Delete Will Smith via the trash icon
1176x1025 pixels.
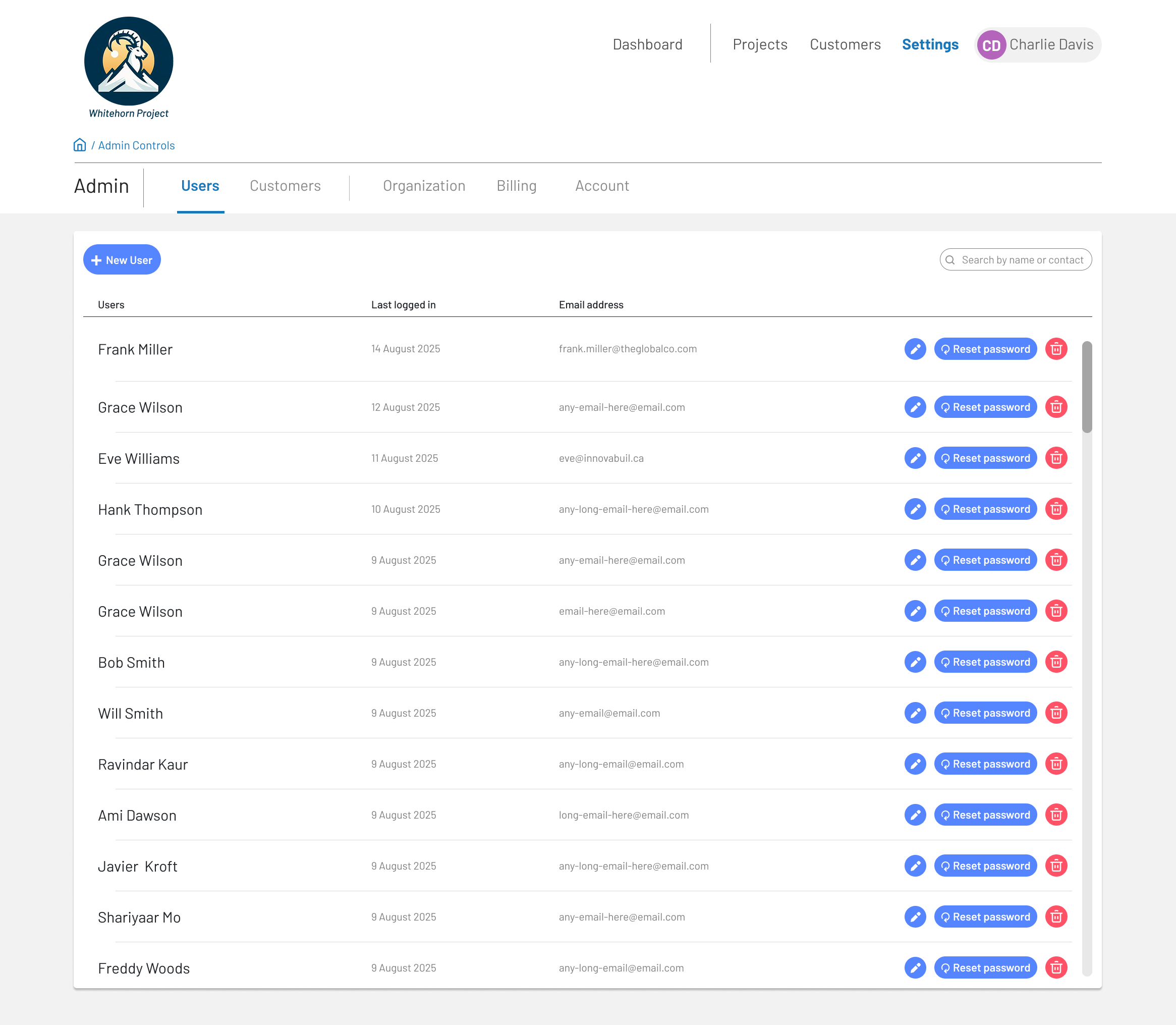1056,713
